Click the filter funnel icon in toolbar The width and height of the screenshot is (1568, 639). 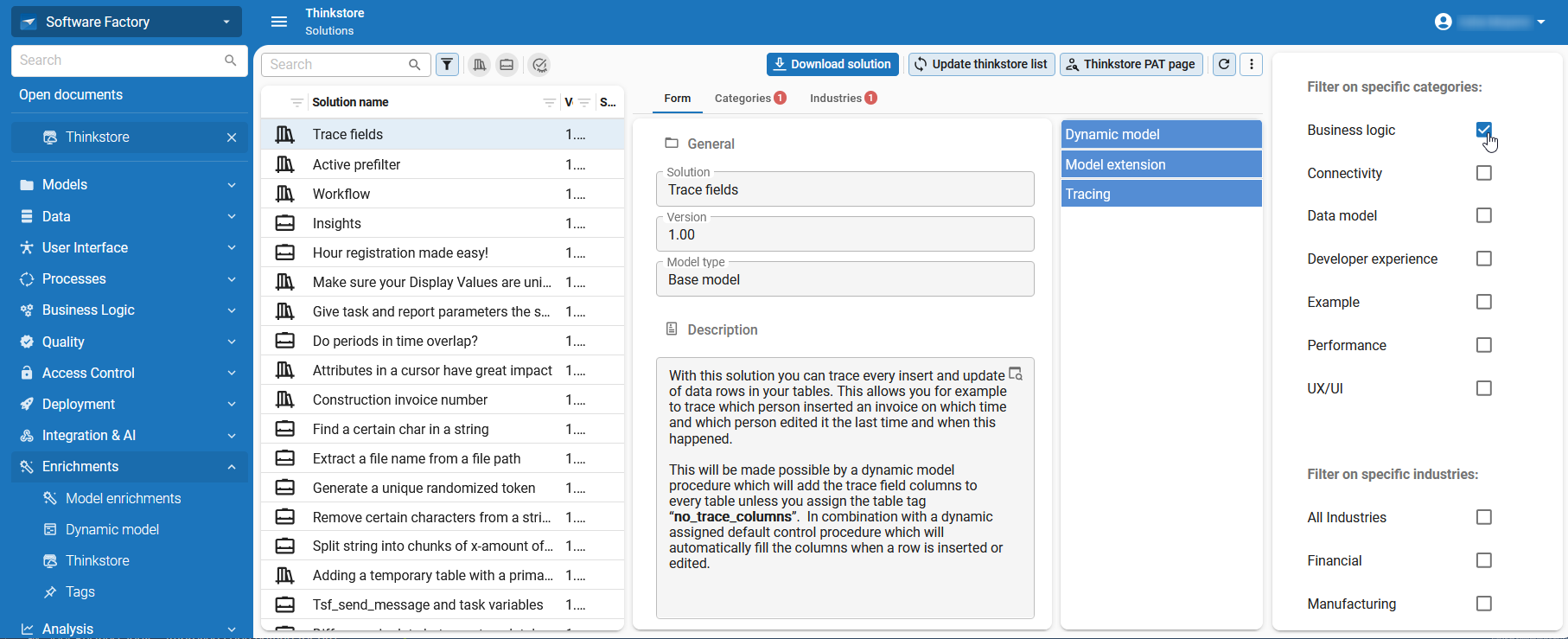(x=447, y=65)
